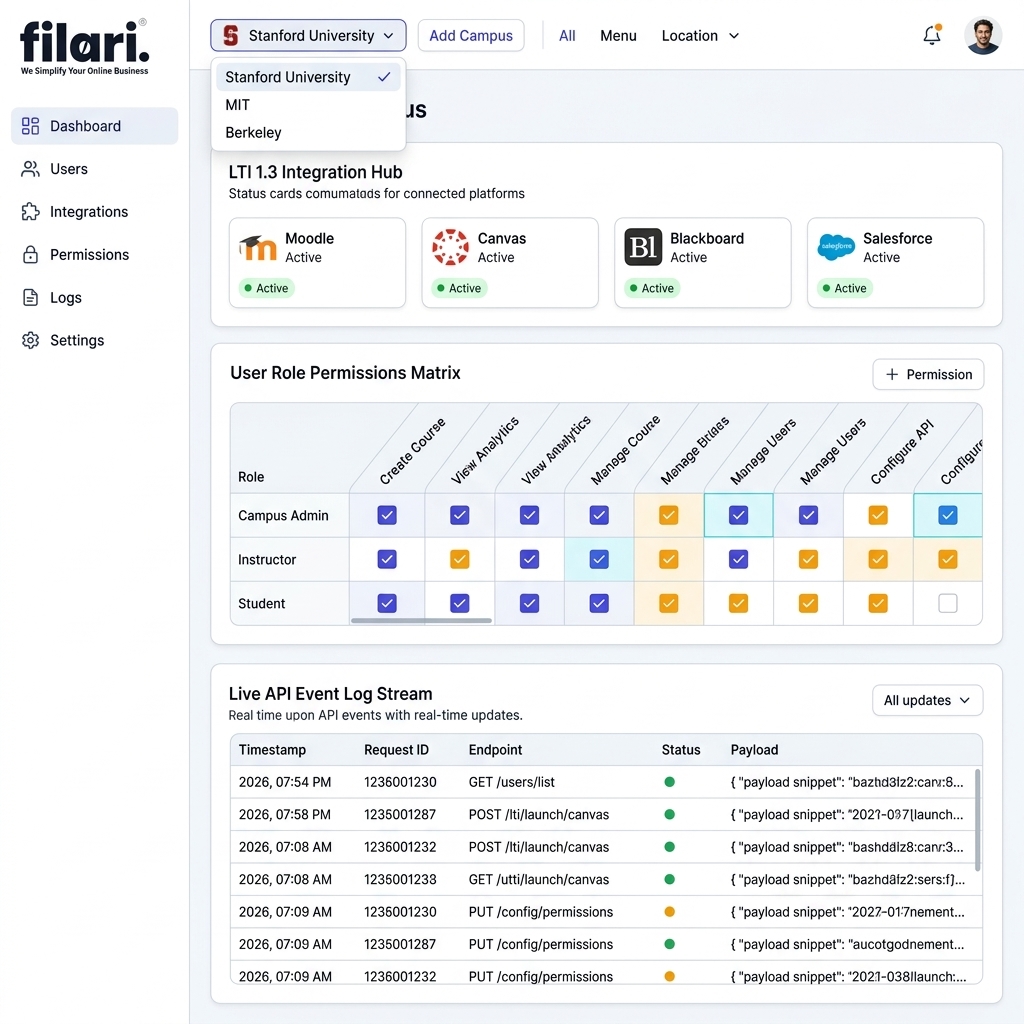Image resolution: width=1024 pixels, height=1024 pixels.
Task: Select Berkeley from campus list
Action: [308, 133]
